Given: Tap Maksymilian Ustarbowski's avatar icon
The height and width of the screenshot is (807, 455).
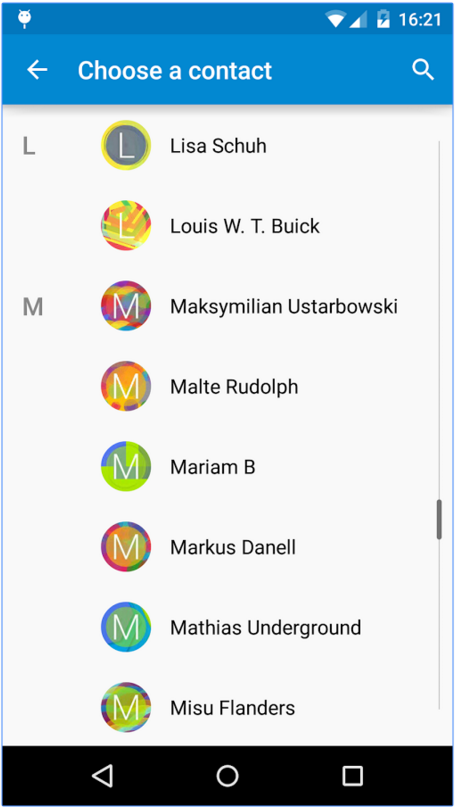Looking at the screenshot, I should (x=126, y=306).
